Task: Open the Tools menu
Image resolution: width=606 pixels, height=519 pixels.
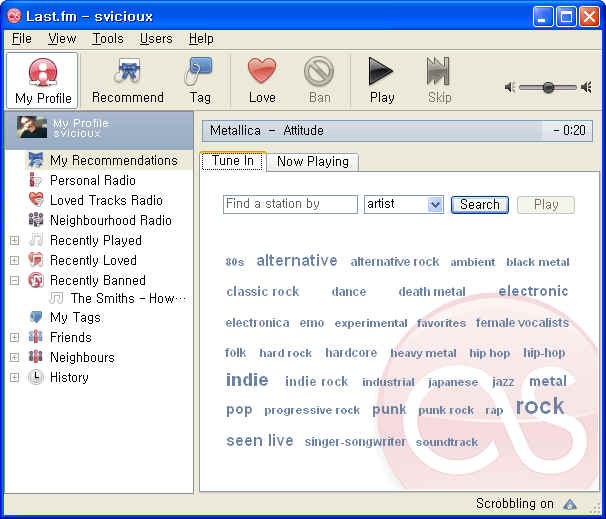Action: coord(108,39)
